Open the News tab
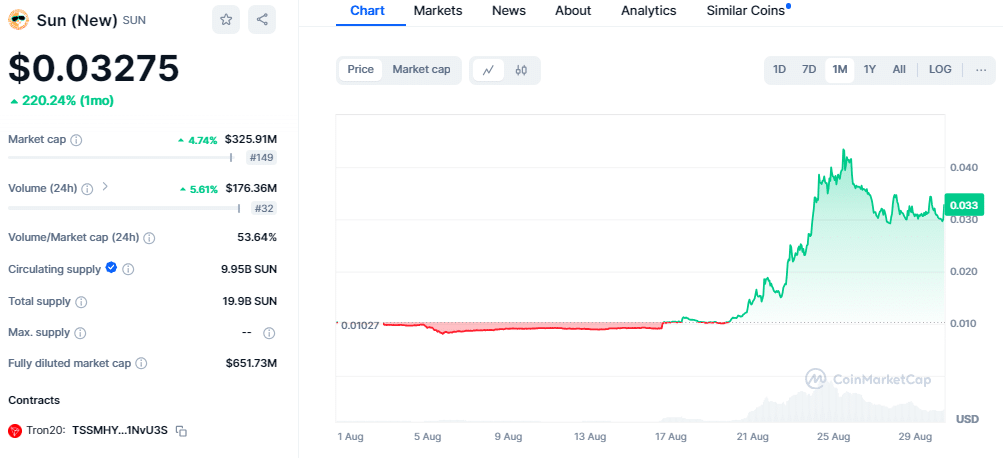 coord(509,11)
